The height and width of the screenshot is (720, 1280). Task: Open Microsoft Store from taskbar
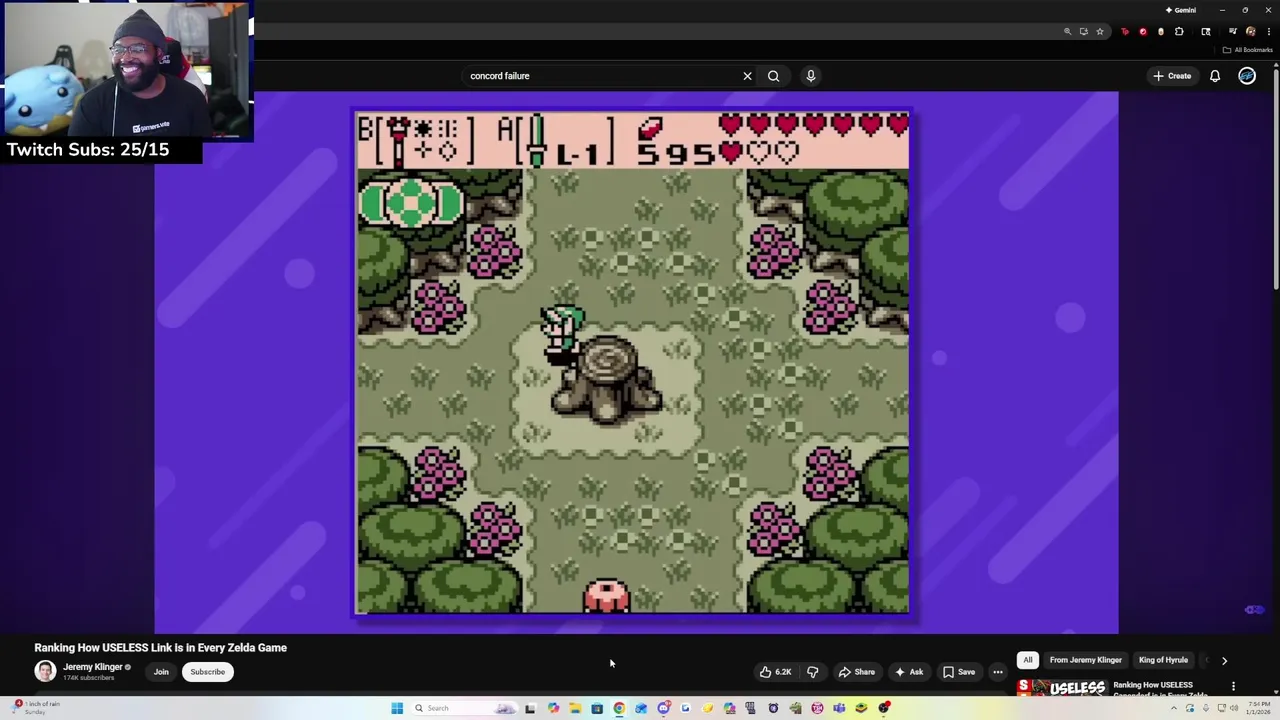597,708
